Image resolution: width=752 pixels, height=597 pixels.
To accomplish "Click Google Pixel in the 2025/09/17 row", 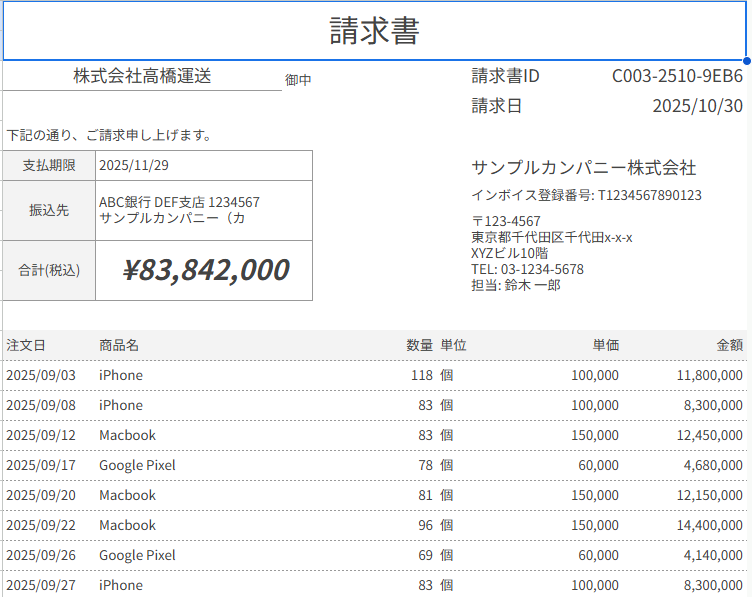I will 137,465.
